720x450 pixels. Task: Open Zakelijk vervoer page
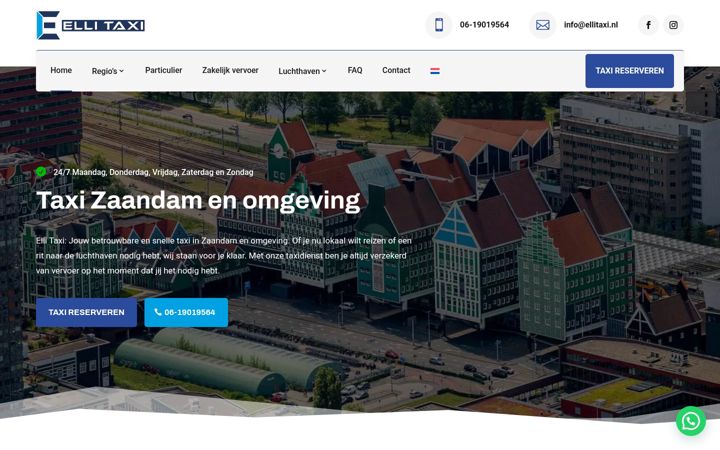230,70
